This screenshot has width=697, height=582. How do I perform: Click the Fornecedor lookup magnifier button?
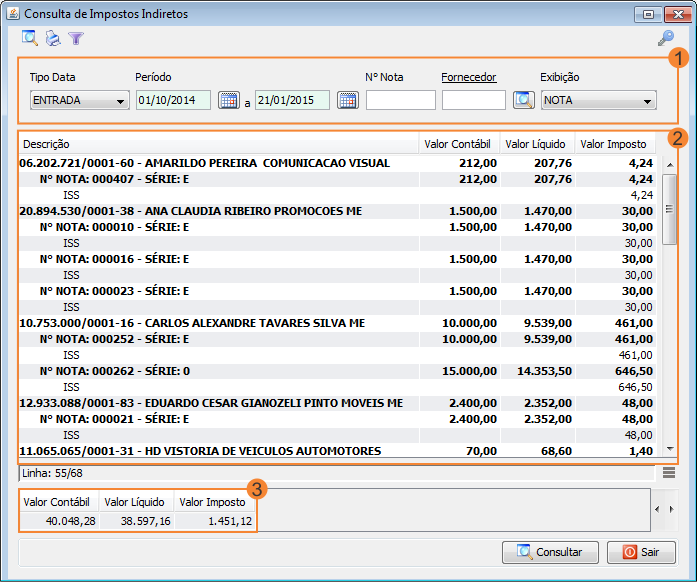coord(524,100)
